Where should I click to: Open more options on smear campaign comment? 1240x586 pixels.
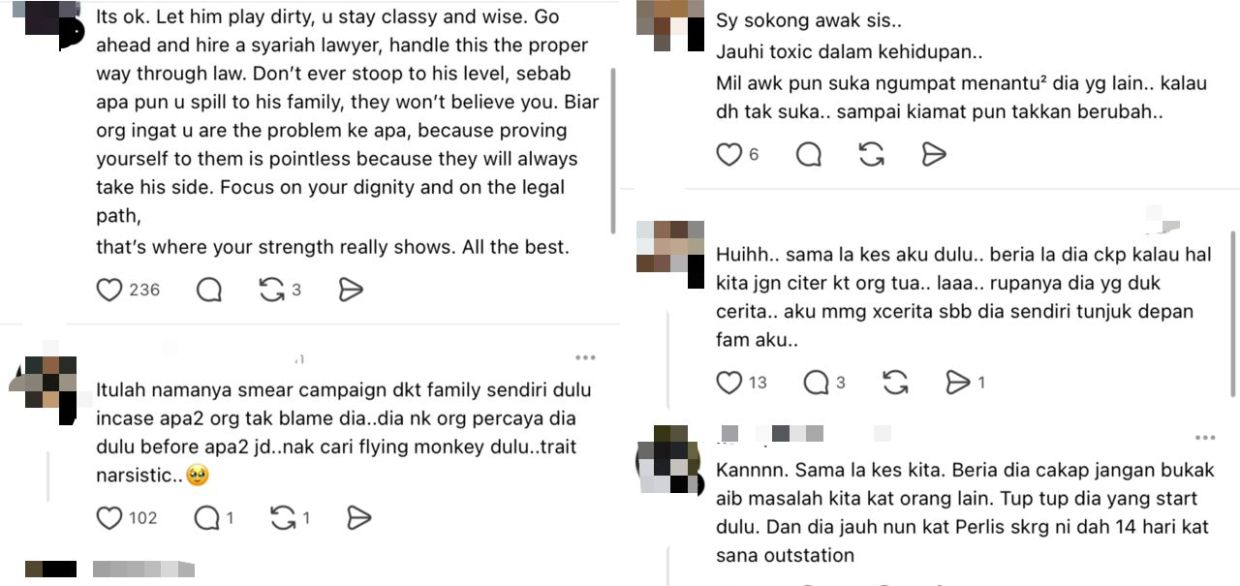point(585,358)
